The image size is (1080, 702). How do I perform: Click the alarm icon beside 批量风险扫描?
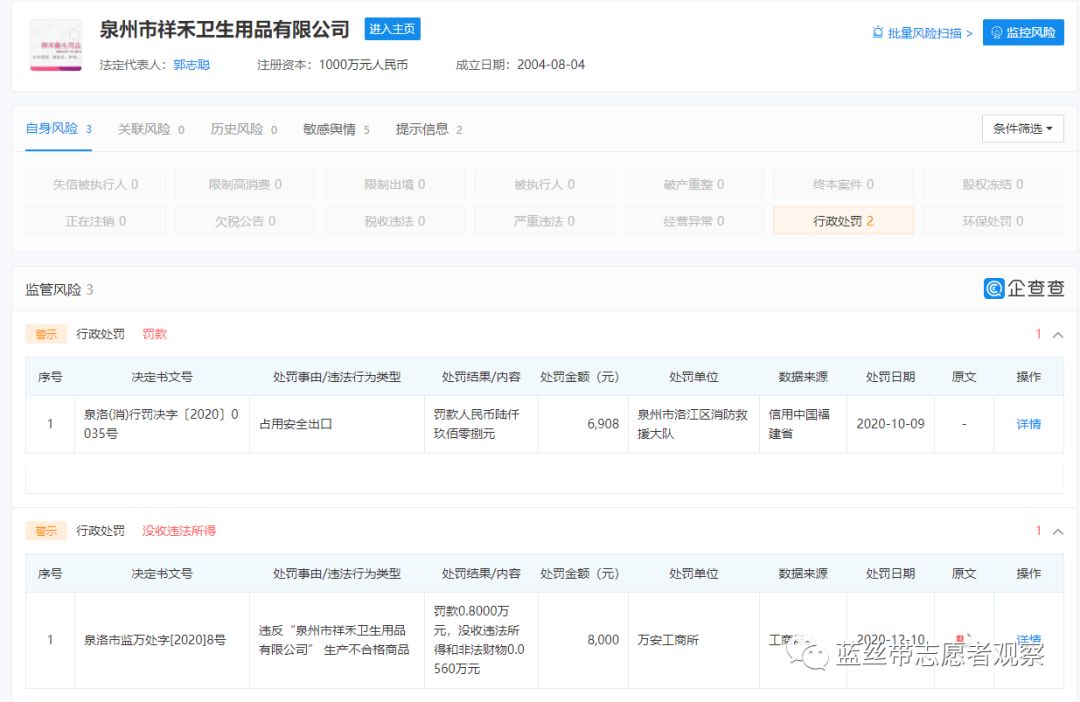point(877,32)
